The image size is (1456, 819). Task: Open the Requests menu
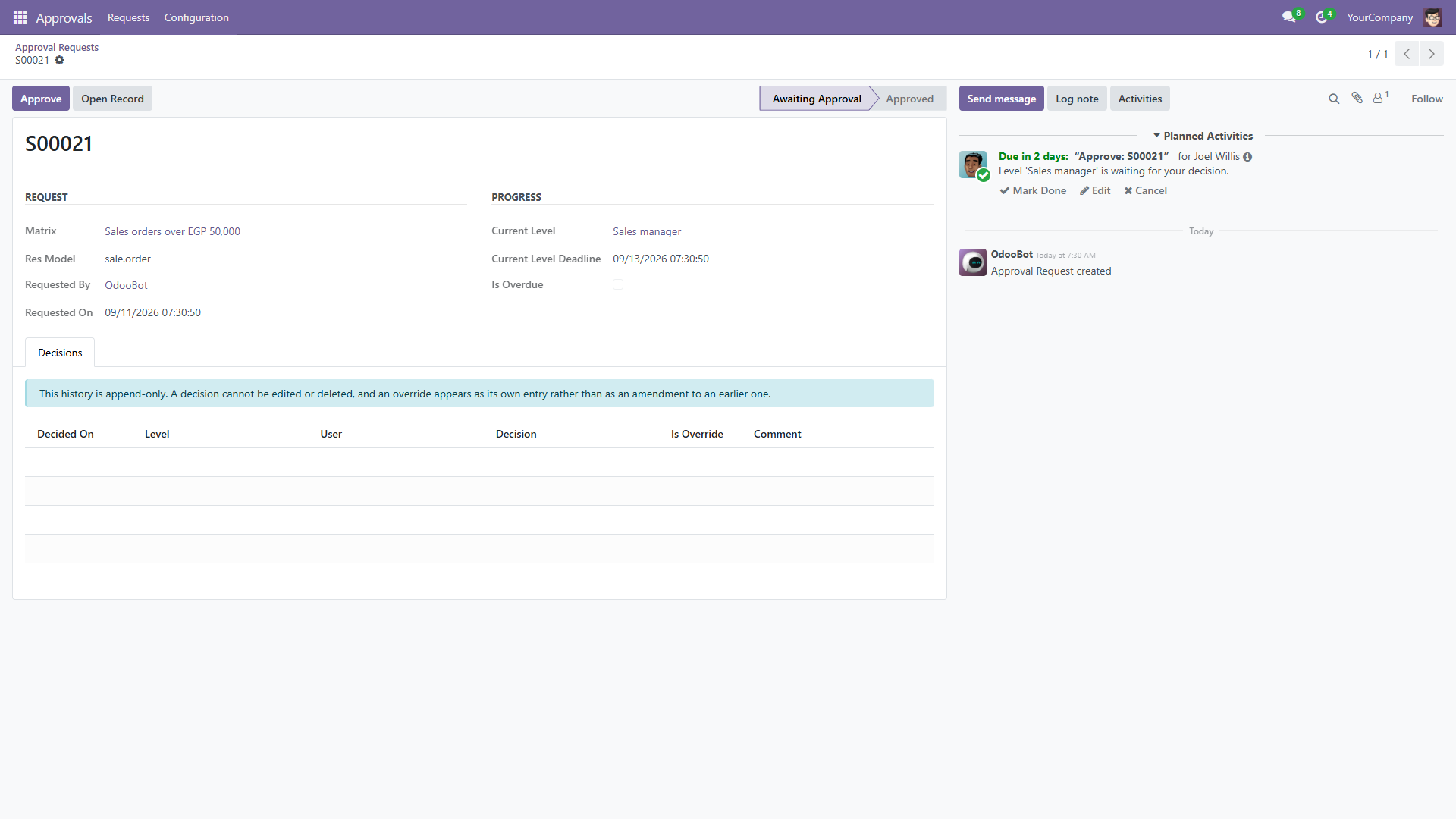128,17
